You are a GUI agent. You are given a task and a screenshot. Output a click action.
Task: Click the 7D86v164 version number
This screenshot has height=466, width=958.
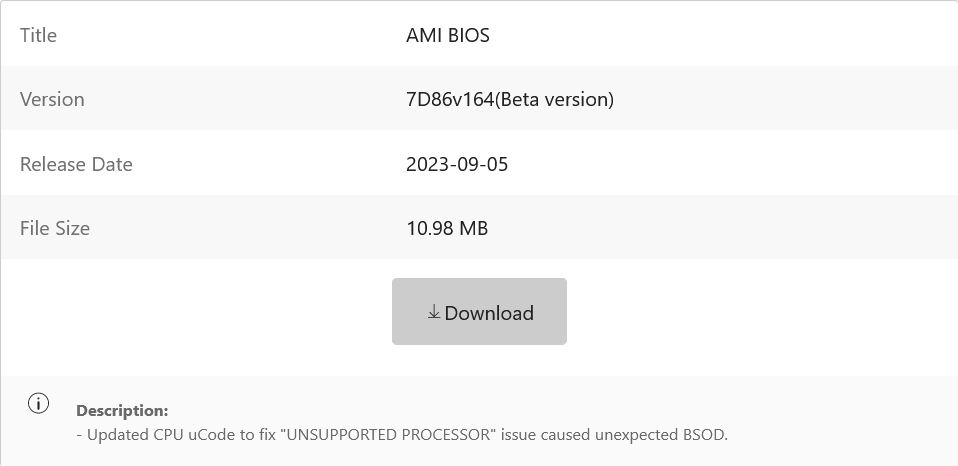tap(450, 100)
